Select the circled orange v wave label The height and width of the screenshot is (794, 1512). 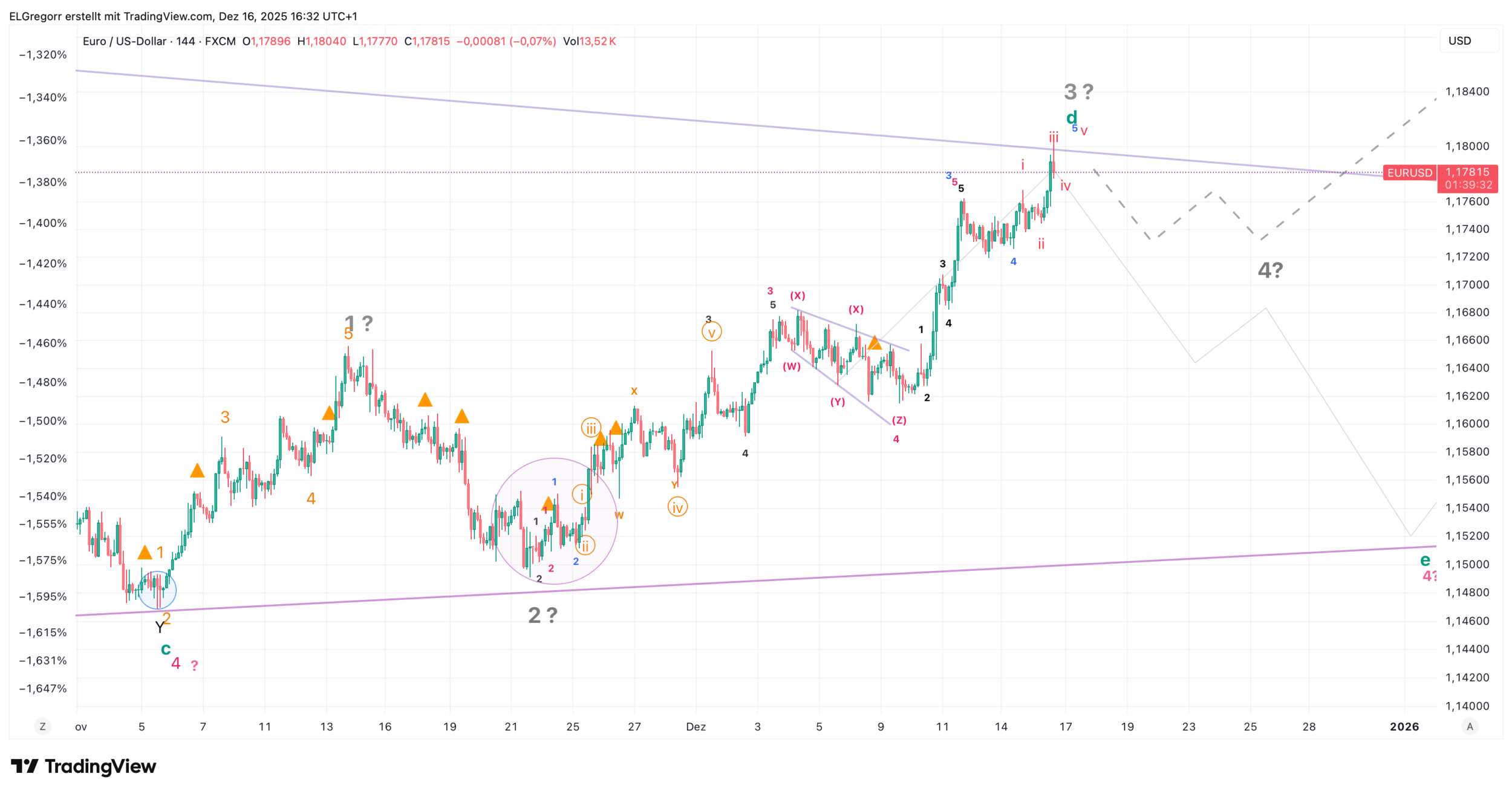711,332
